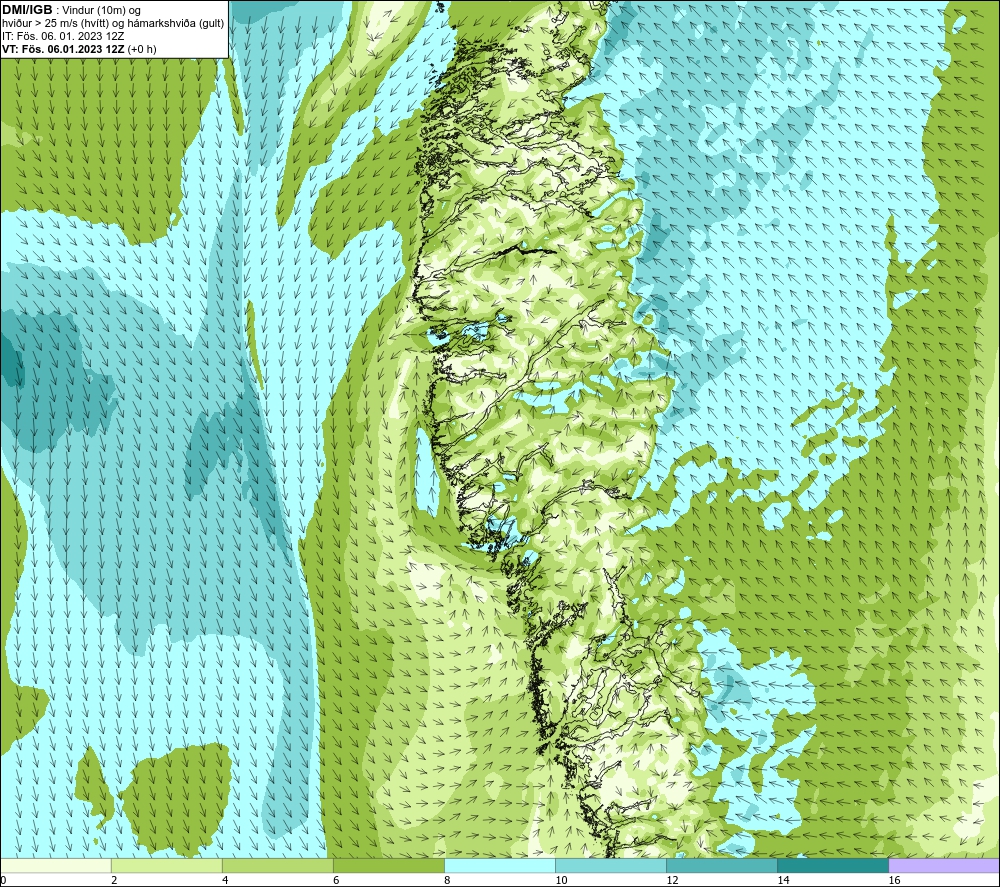Click the scale label '2'
Viewport: 1000px width, 887px height.
coord(114,881)
